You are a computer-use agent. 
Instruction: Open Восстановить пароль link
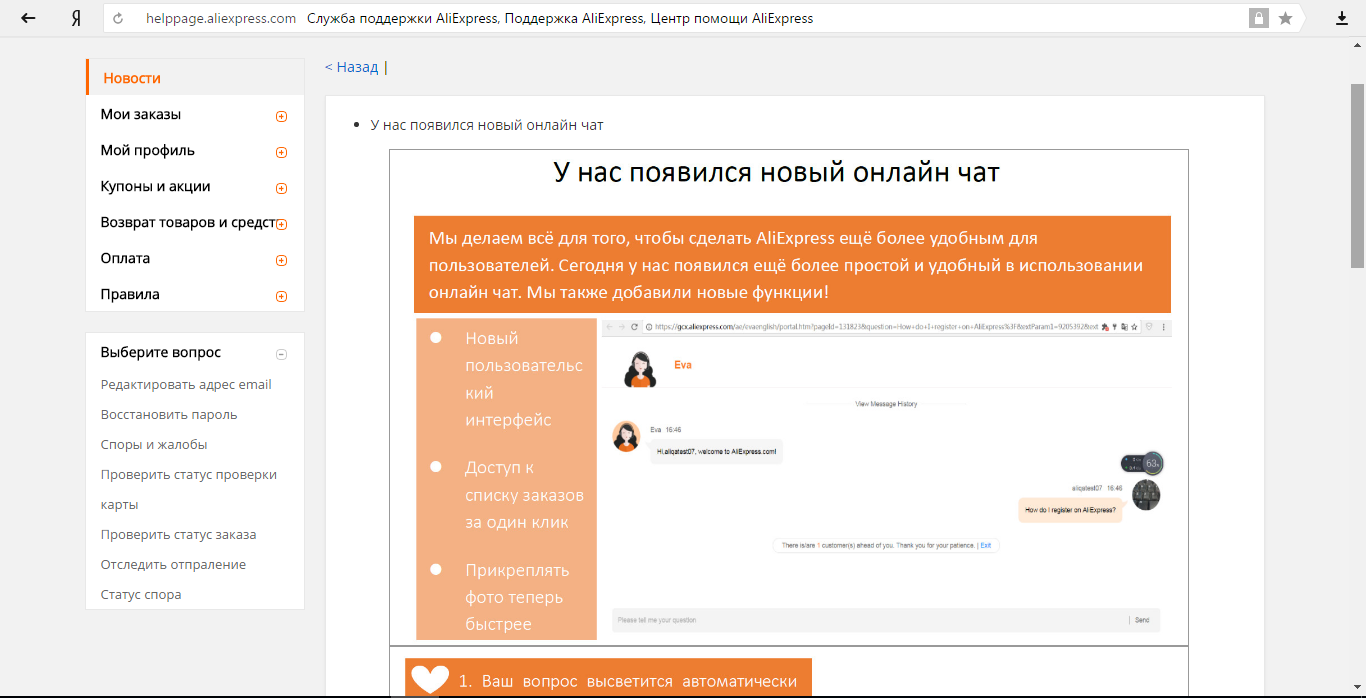[x=169, y=414]
